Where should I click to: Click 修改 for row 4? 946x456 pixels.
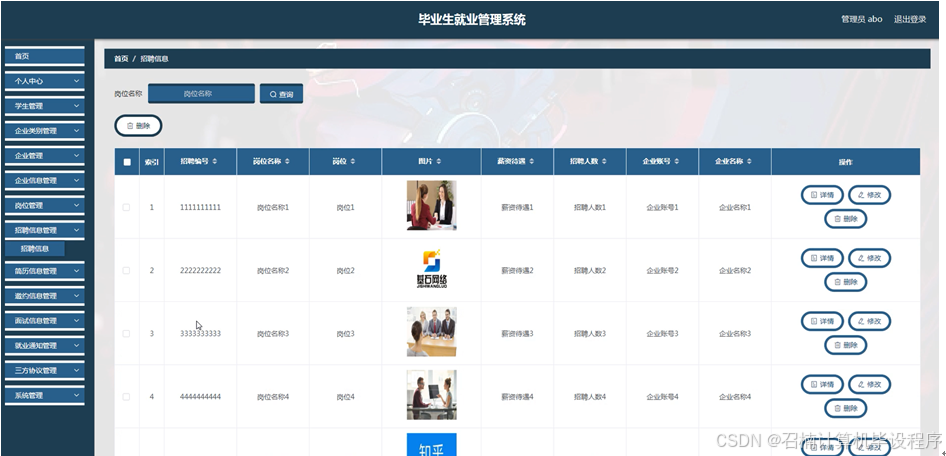(869, 384)
